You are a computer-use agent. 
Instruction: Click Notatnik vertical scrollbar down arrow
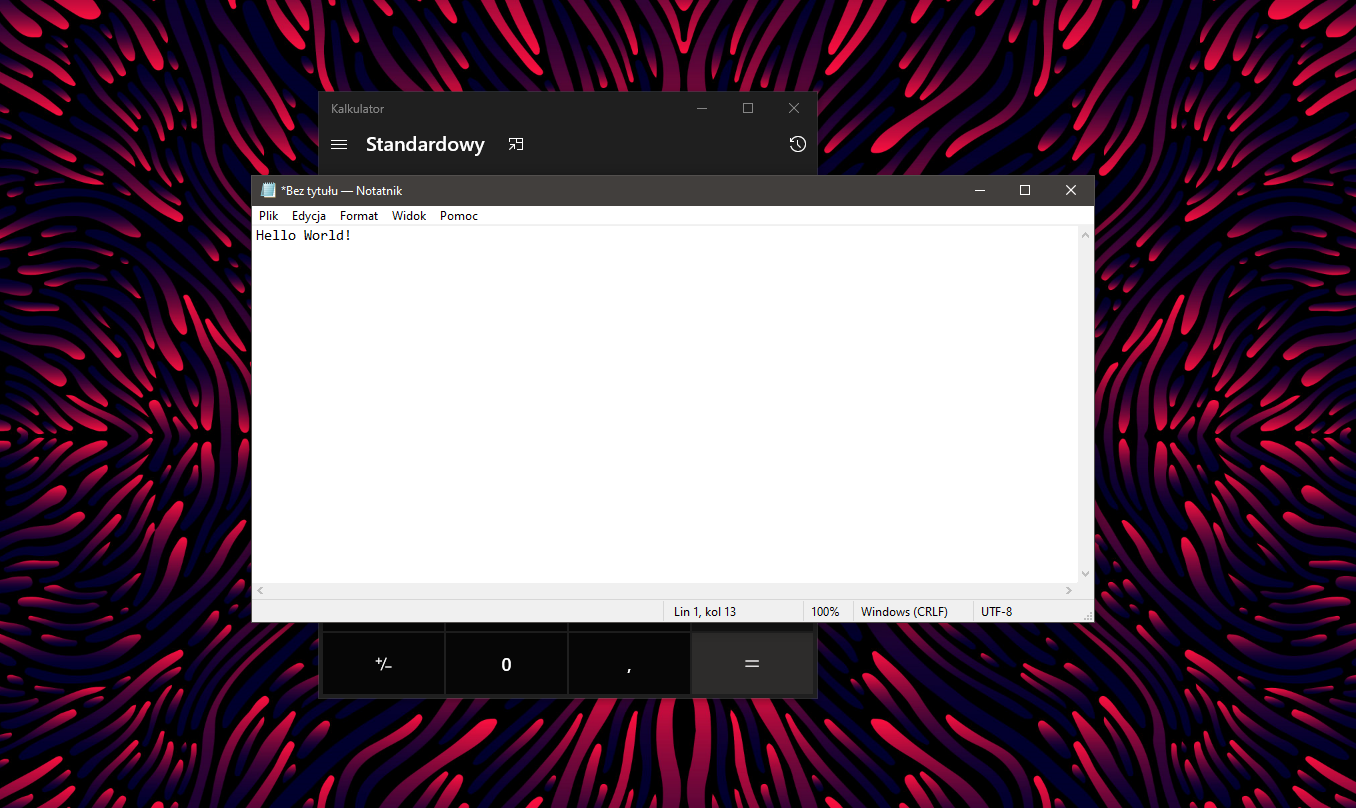(1086, 574)
